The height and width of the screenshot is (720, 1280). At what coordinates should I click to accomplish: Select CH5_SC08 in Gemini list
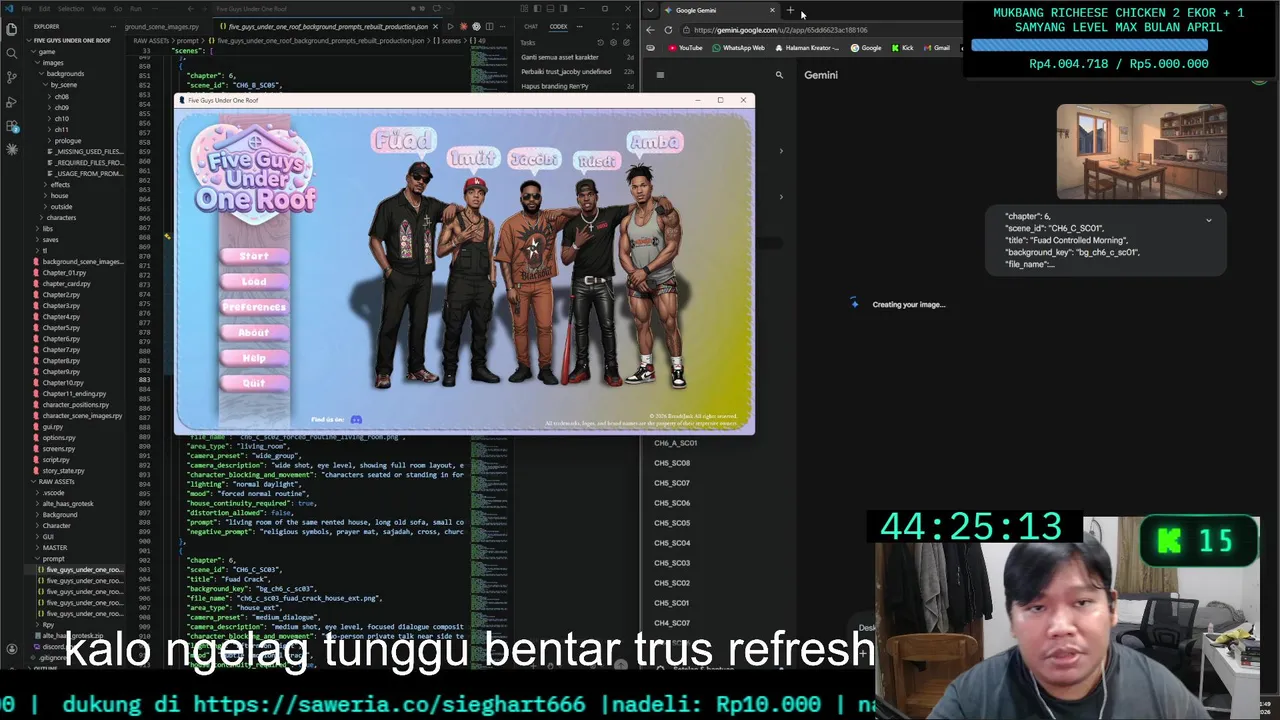click(x=672, y=463)
